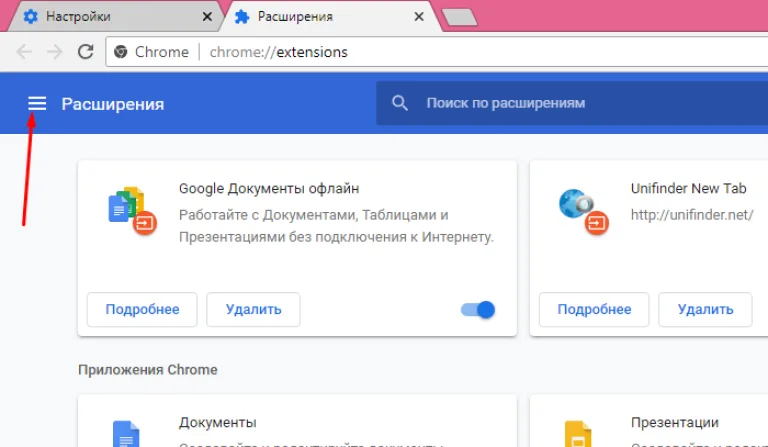This screenshot has height=447, width=768.
Task: Open the hamburger main menu in Extensions
Action: click(x=37, y=103)
